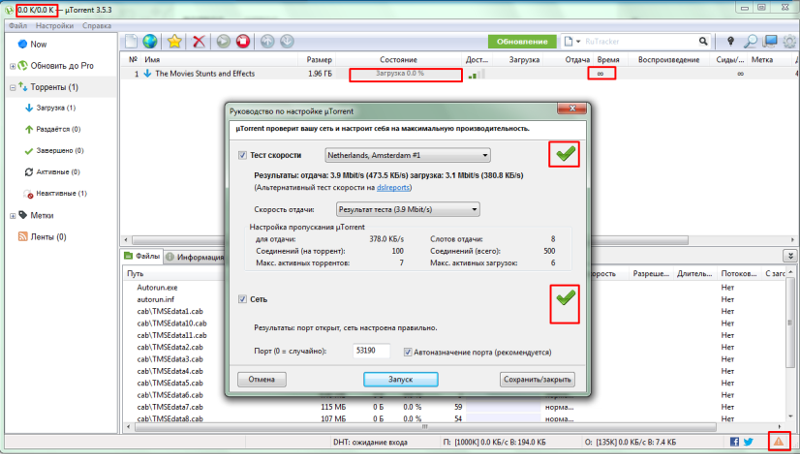Open the Netherlands, Amsterdam #1 server dropdown

click(408, 155)
